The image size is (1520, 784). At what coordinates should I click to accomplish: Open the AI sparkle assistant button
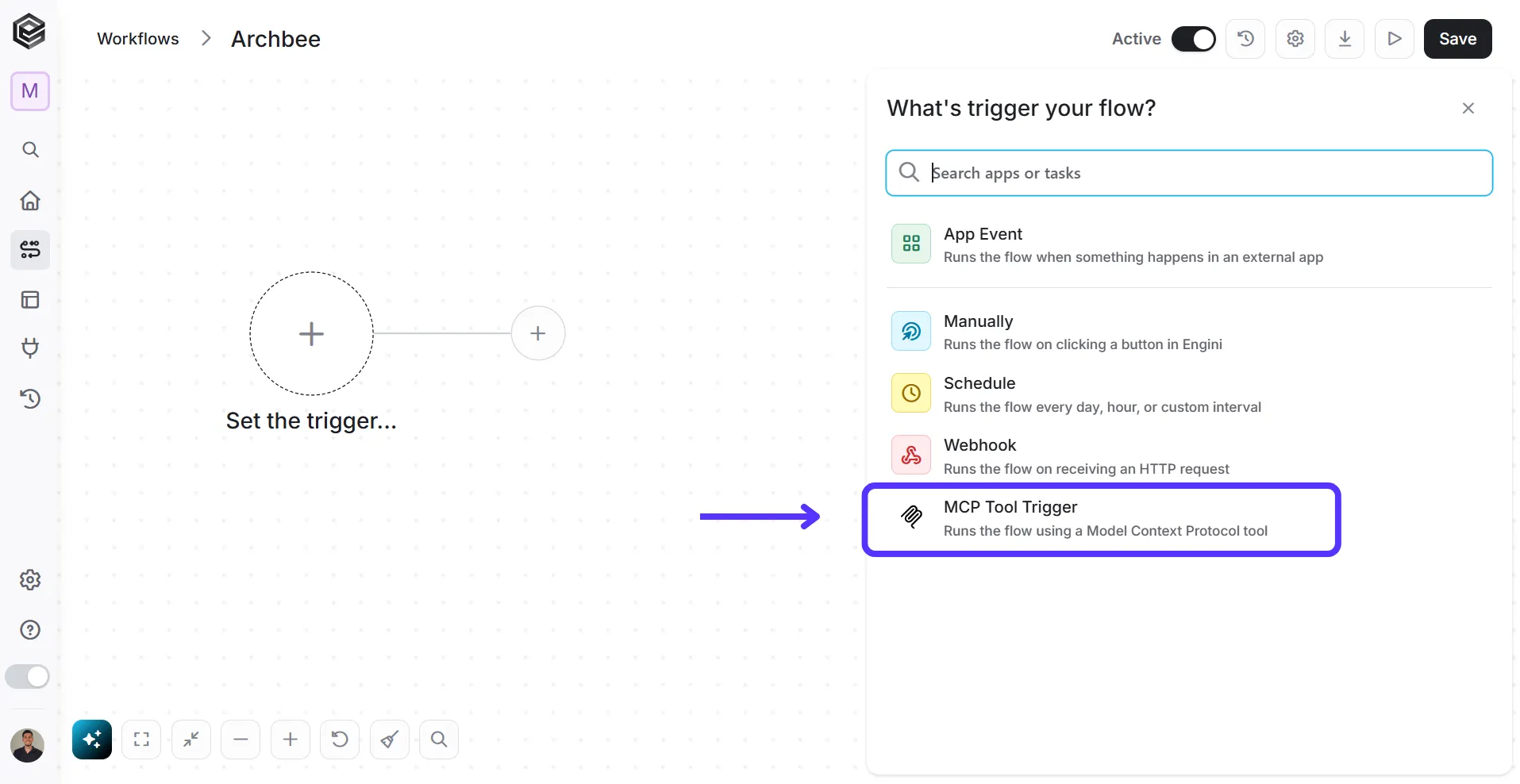point(92,740)
